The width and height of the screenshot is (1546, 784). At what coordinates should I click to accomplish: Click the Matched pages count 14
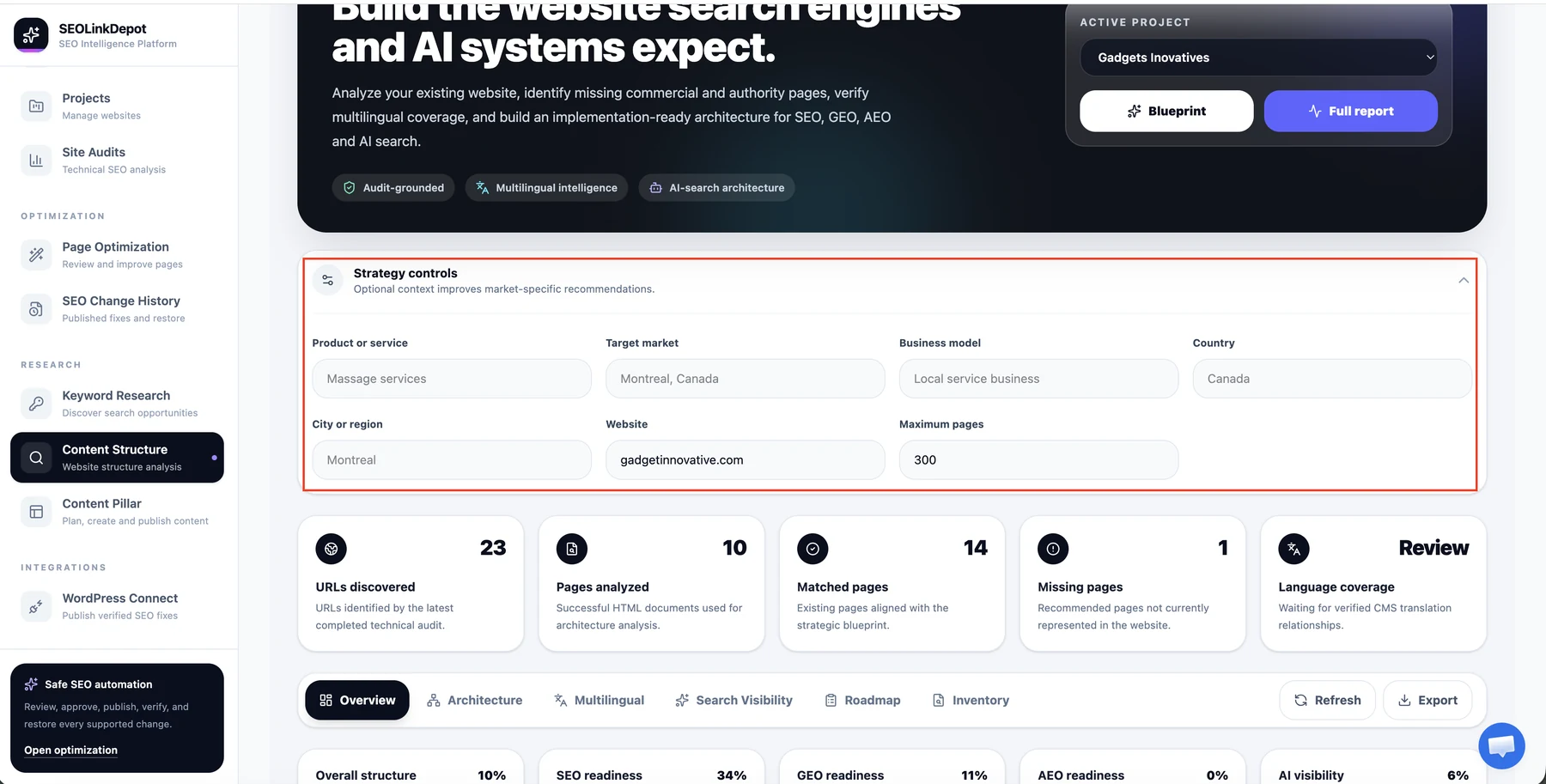point(975,548)
